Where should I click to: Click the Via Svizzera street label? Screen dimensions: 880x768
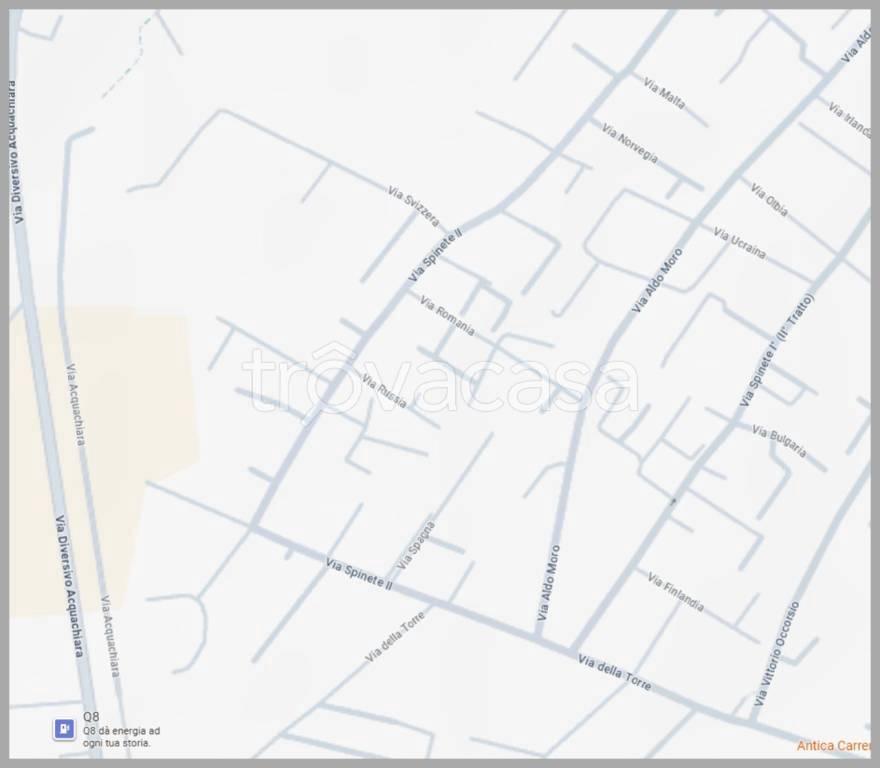[413, 204]
